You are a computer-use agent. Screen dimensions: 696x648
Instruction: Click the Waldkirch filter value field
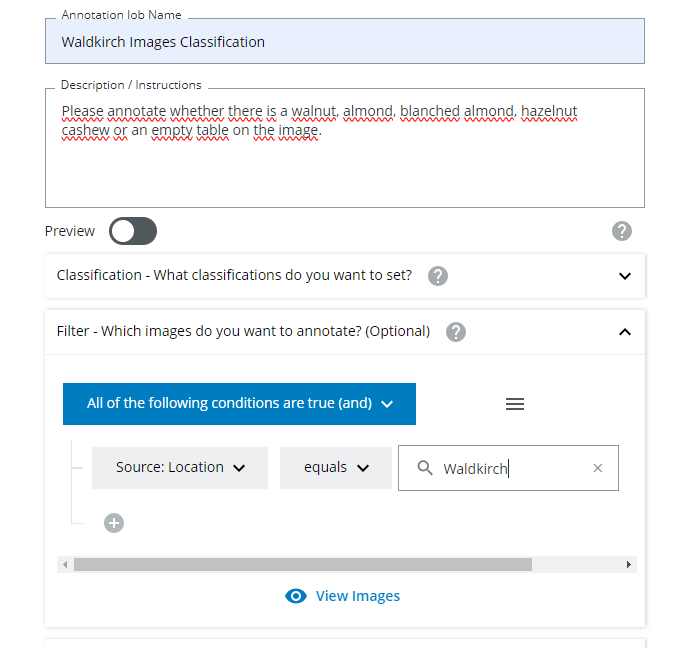click(510, 468)
